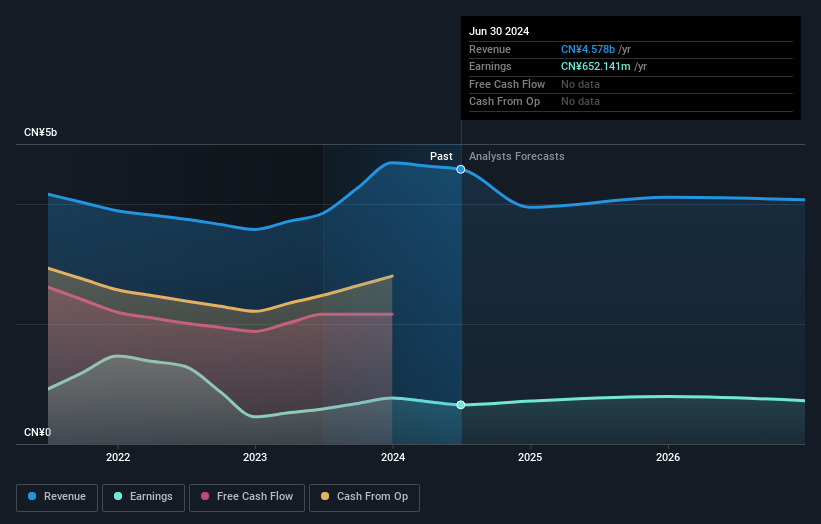This screenshot has height=524, width=821.
Task: Click the orange Cash From Op legend dot
Action: (x=325, y=496)
